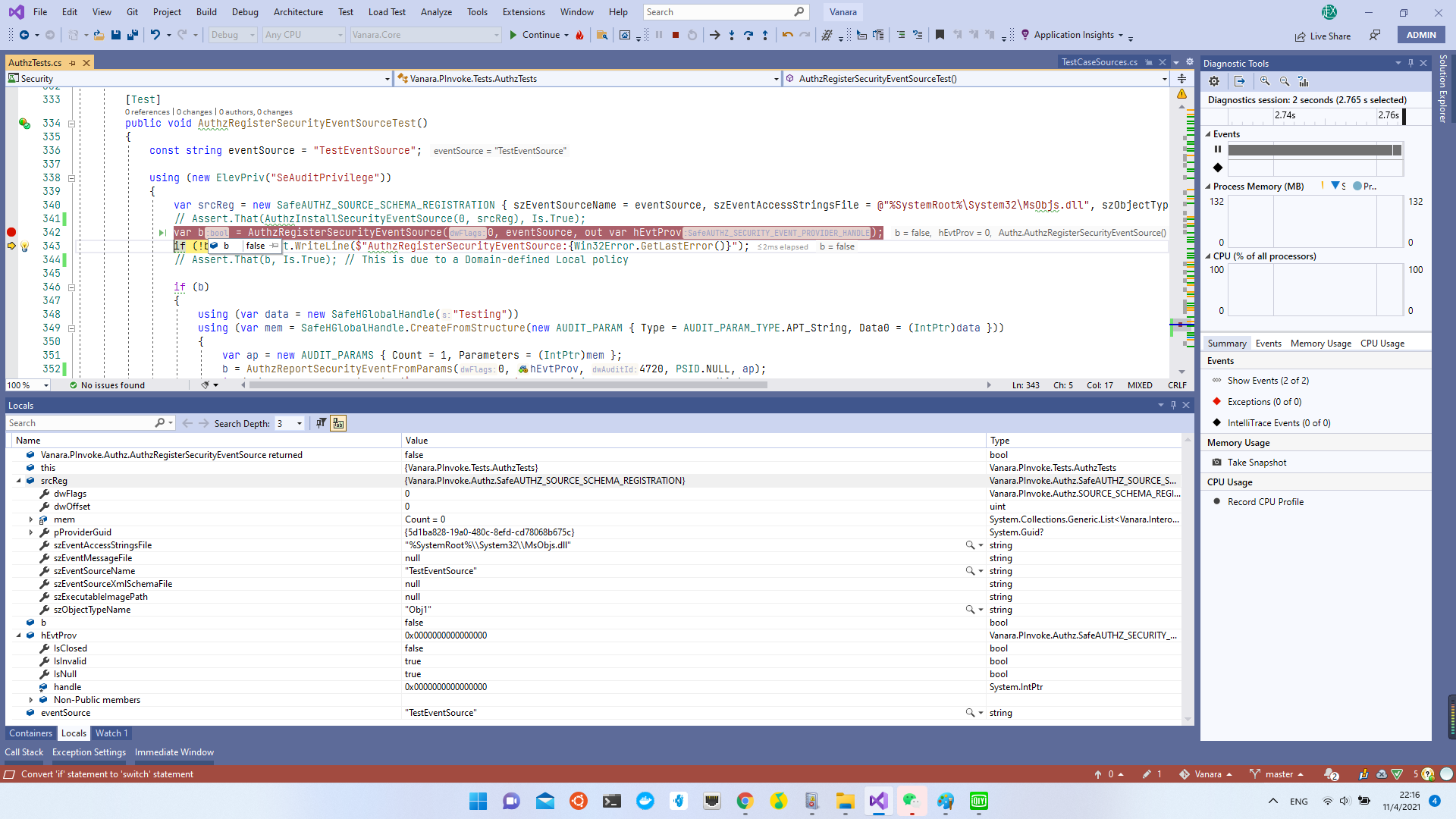This screenshot has width=1456, height=819.
Task: Click Navigate Backward toolbar icon
Action: tap(24, 35)
